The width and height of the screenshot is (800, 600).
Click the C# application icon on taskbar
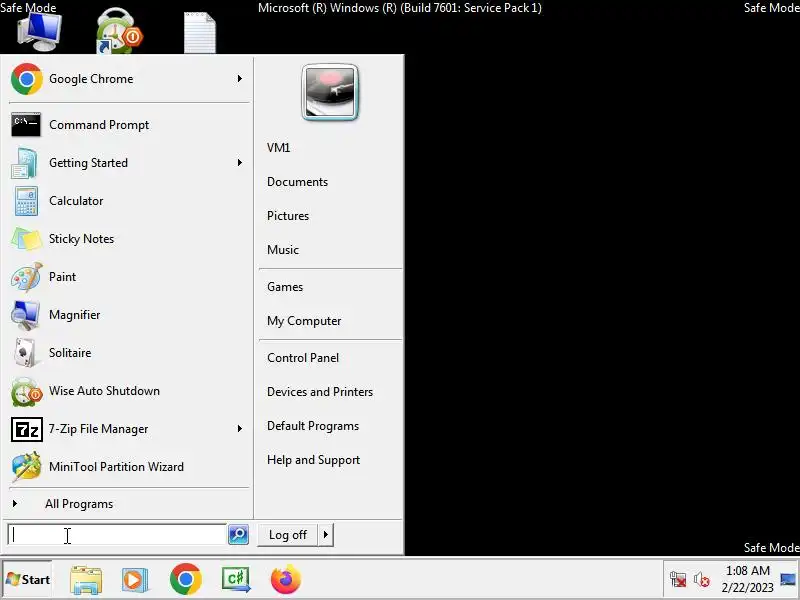[x=236, y=580]
